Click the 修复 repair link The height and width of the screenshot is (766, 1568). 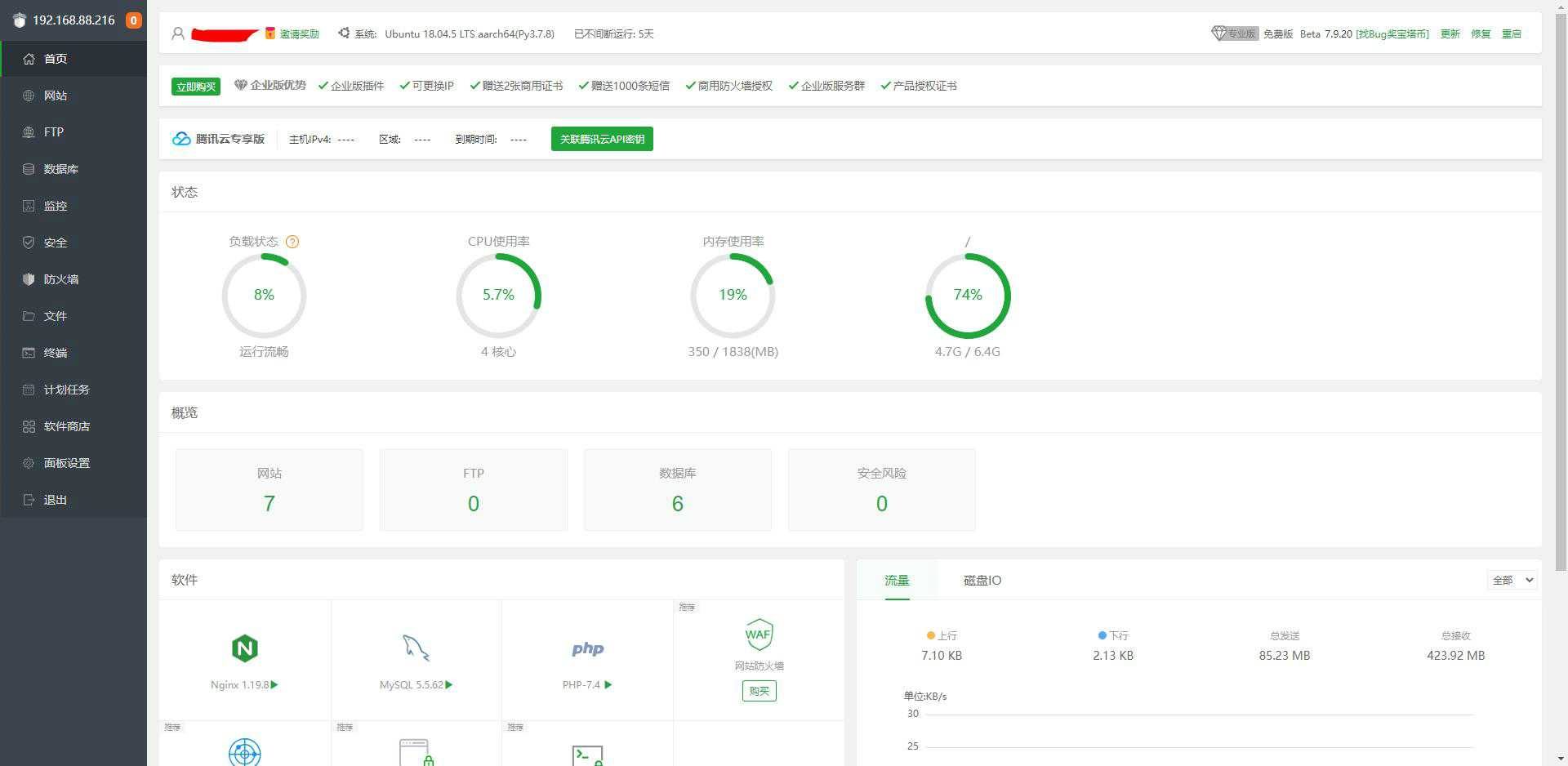(x=1481, y=33)
